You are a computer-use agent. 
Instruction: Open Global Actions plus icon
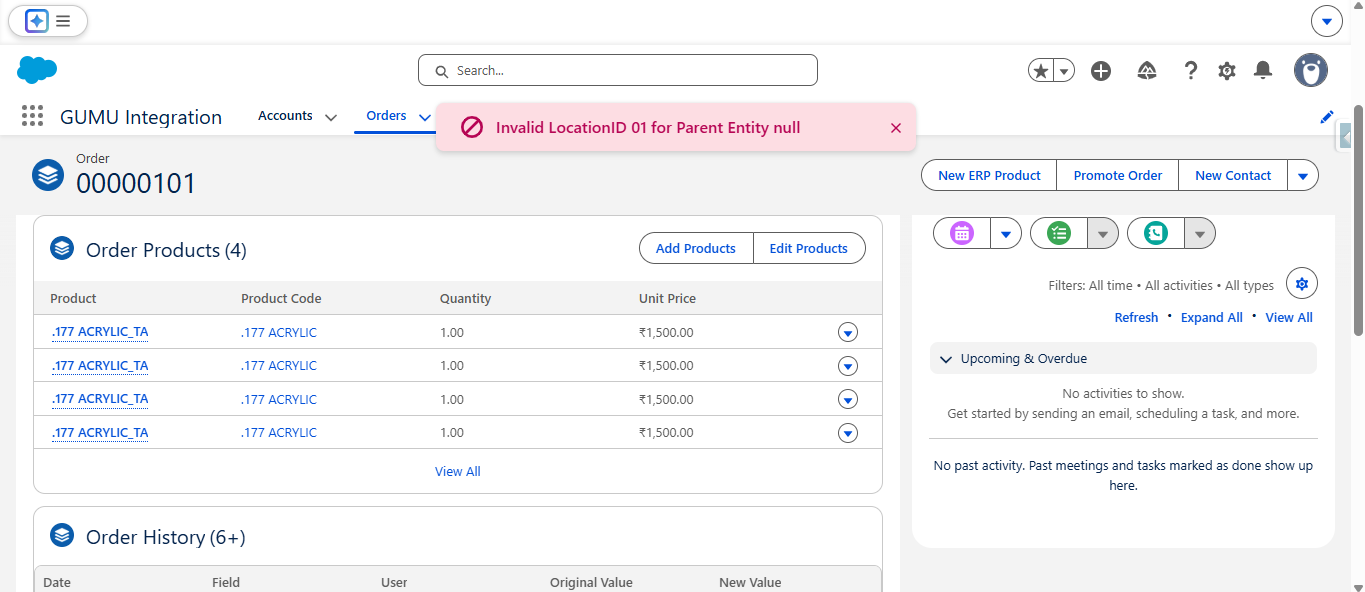(1101, 71)
